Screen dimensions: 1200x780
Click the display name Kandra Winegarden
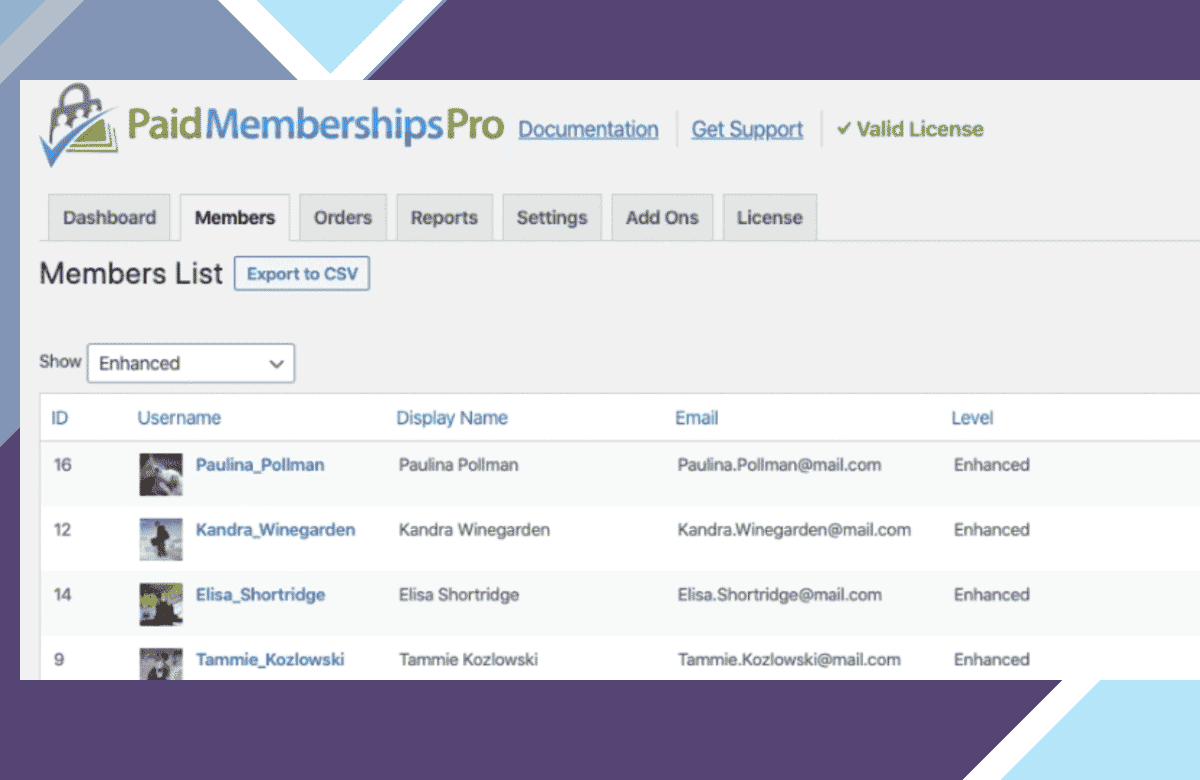tap(474, 530)
